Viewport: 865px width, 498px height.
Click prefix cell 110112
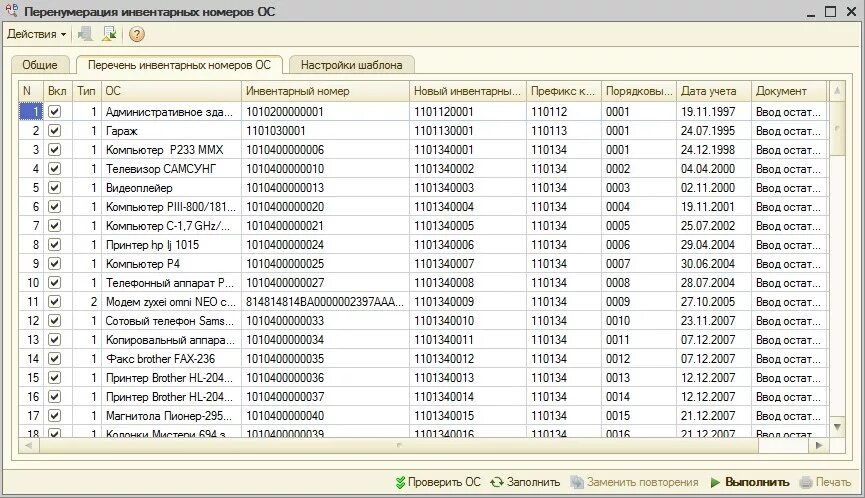pos(564,111)
